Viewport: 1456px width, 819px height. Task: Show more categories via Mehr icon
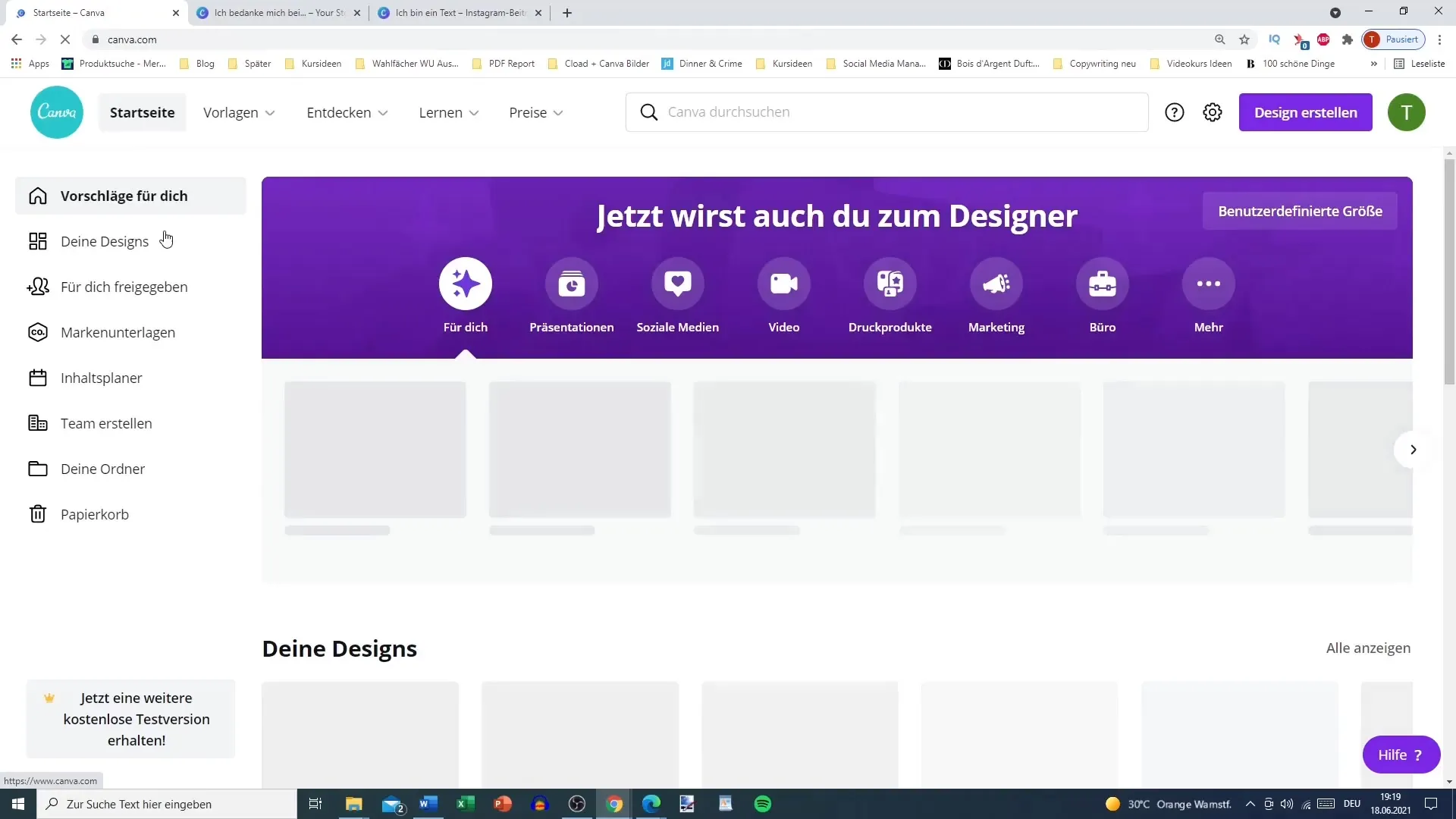click(x=1209, y=284)
